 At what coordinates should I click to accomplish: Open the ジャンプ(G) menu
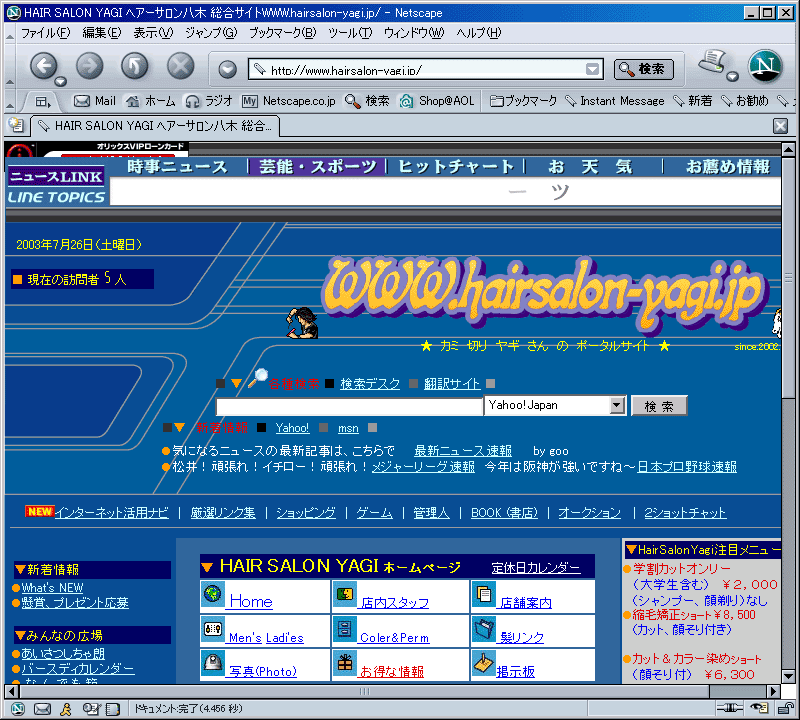pyautogui.click(x=211, y=33)
